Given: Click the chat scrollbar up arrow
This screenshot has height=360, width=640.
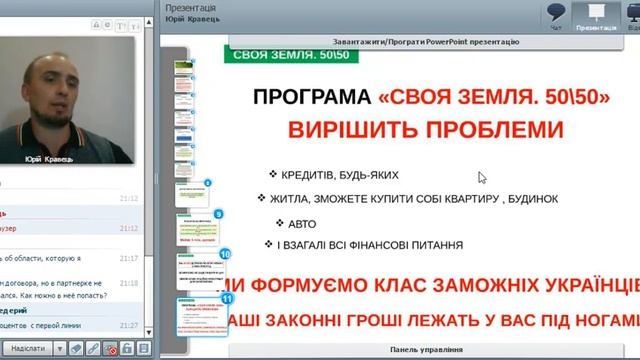Looking at the screenshot, I should [149, 22].
